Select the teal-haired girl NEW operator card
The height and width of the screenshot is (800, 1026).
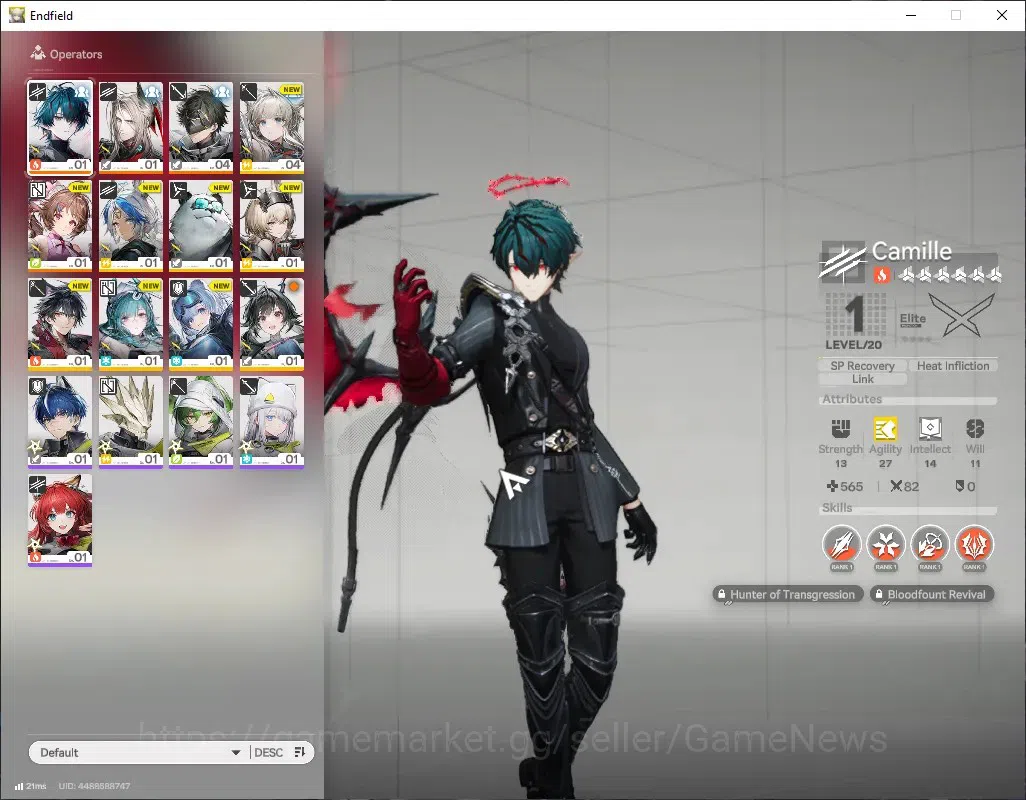click(131, 324)
